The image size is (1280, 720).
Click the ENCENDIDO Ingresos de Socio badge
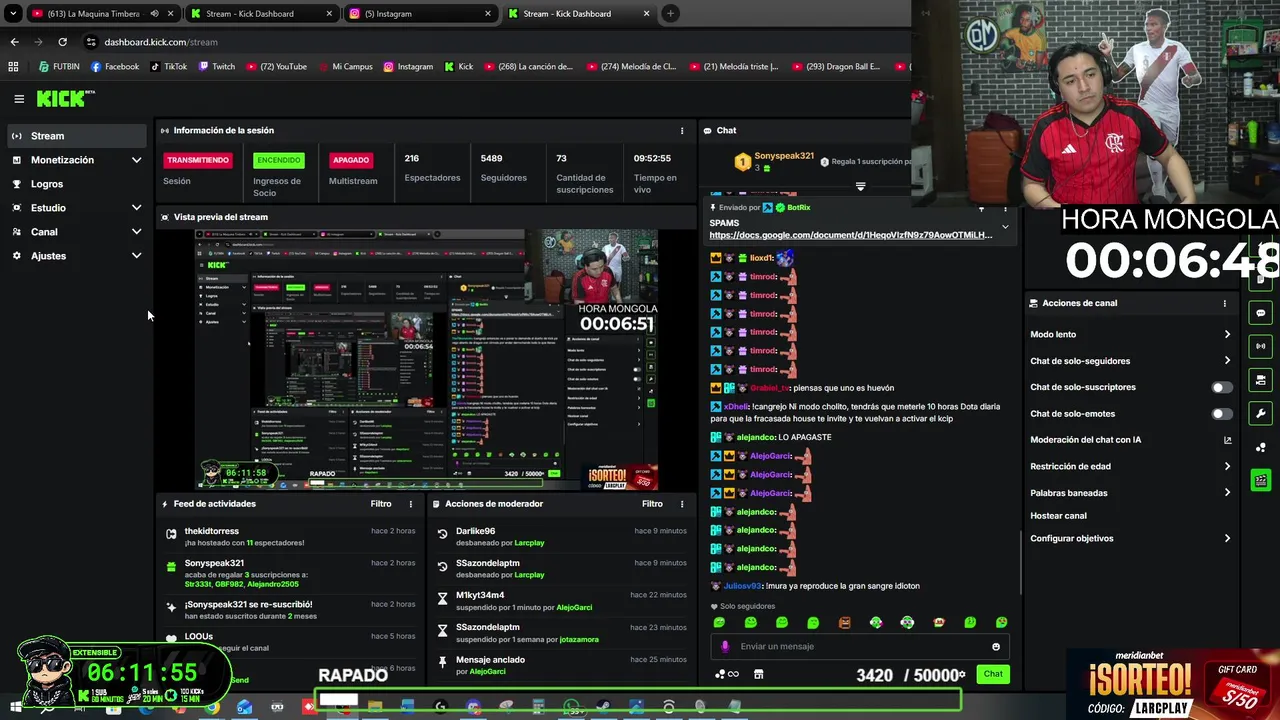click(x=279, y=160)
